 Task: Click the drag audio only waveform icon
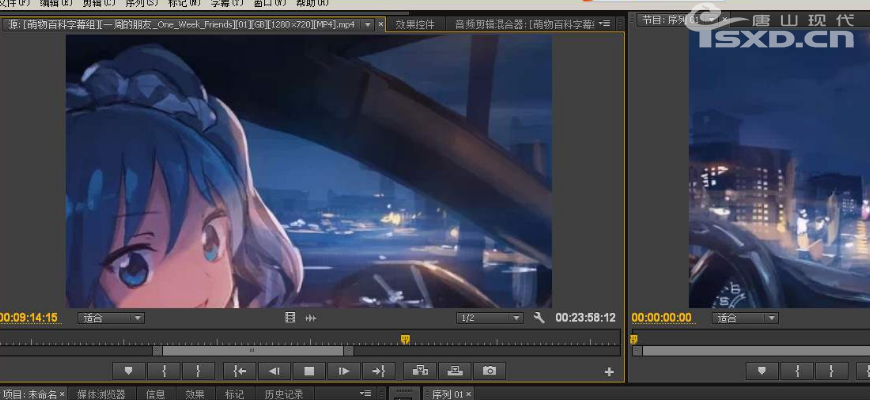point(311,318)
